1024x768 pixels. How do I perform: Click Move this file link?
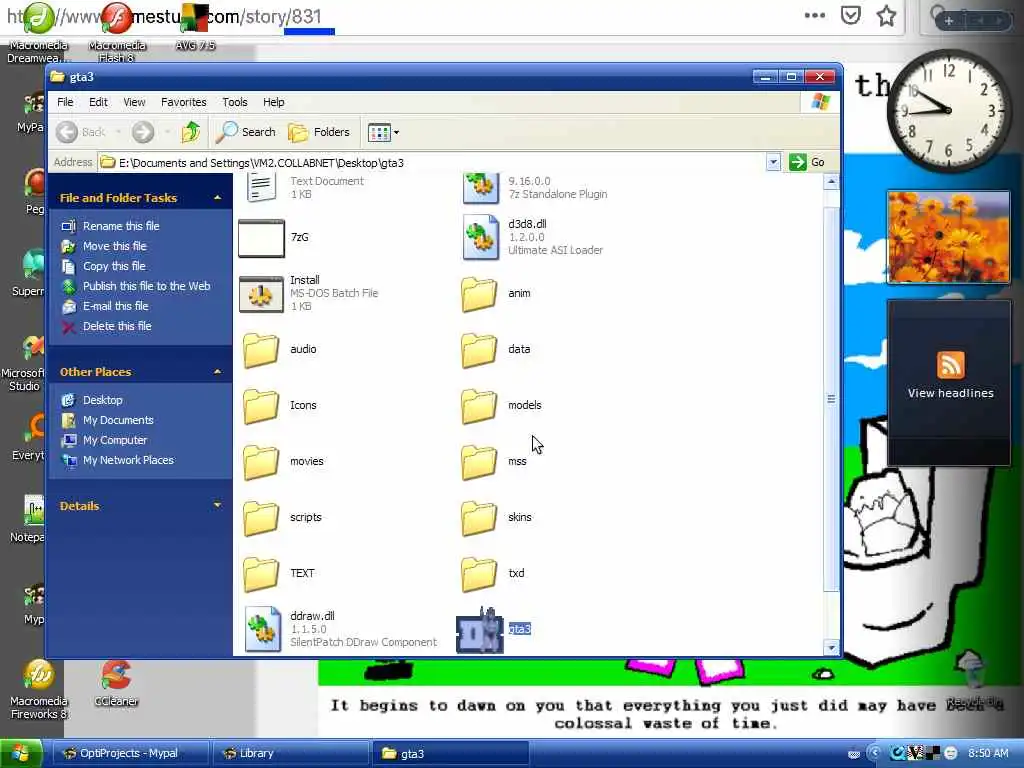click(x=114, y=246)
